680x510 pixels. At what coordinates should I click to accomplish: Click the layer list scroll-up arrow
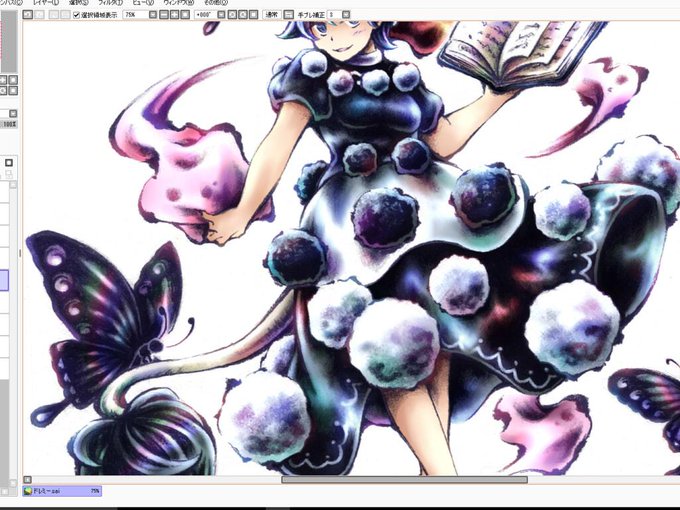coord(13,185)
